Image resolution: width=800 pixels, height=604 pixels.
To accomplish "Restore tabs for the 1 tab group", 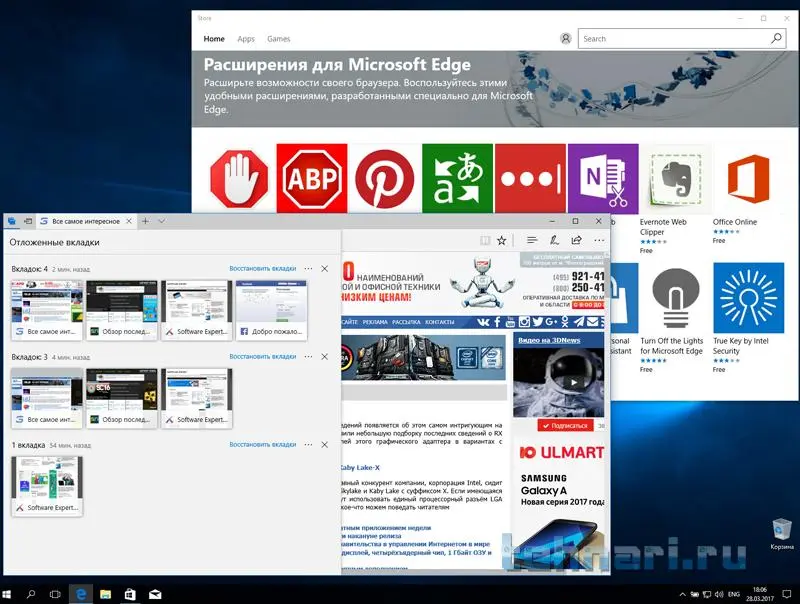I will coord(263,444).
